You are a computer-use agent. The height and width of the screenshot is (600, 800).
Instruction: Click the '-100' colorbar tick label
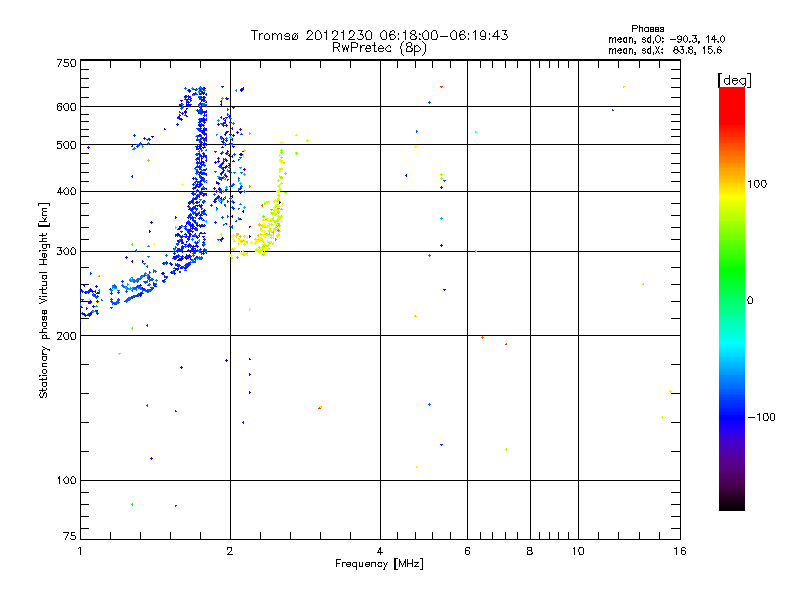click(762, 417)
